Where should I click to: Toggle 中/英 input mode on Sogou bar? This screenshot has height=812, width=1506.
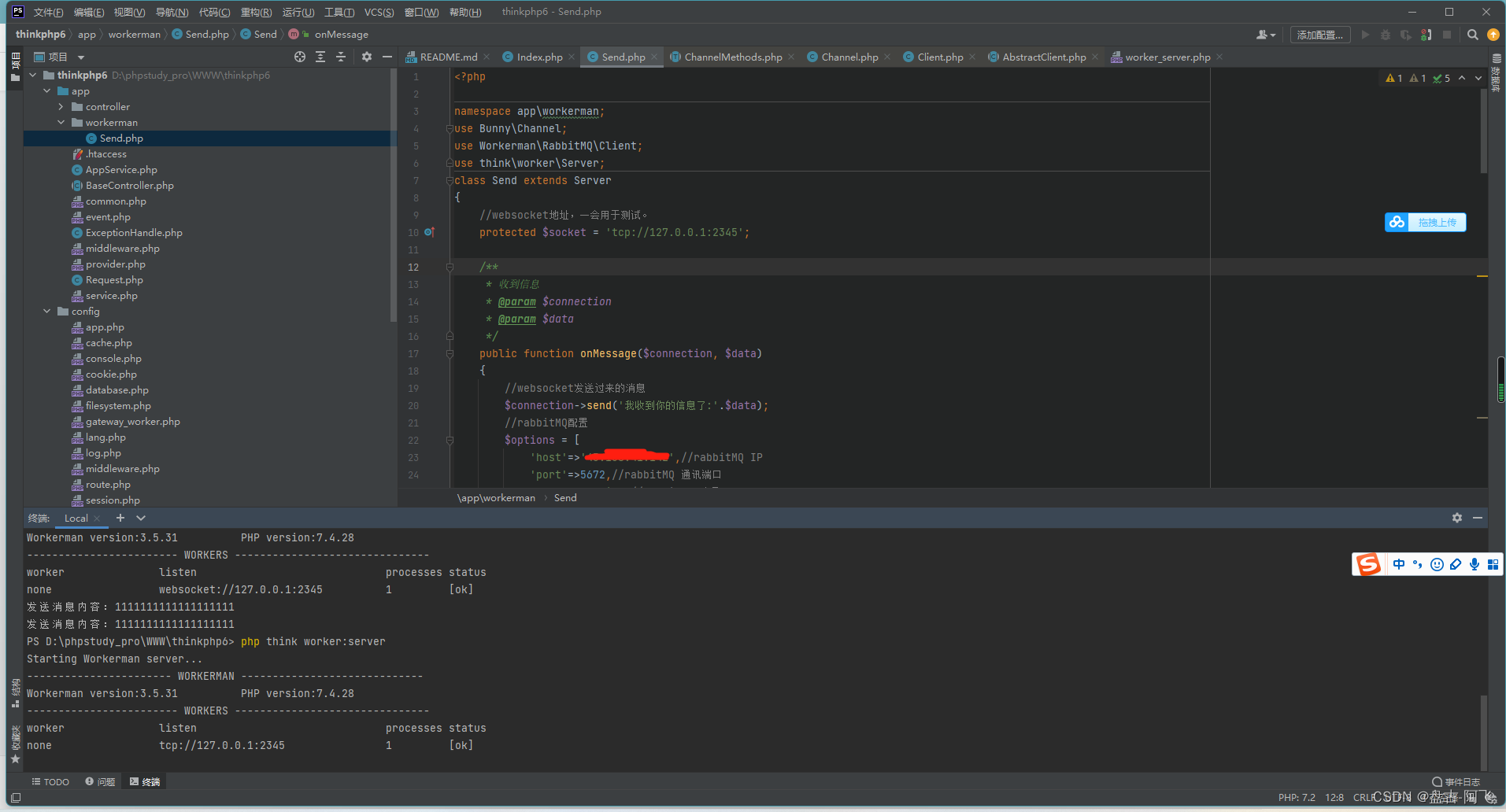[x=1398, y=564]
